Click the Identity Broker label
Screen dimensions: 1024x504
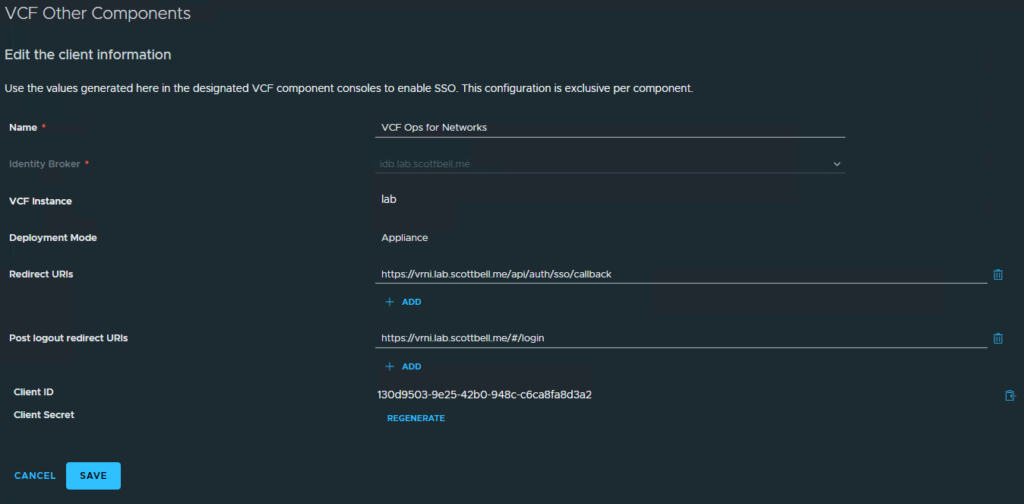point(44,164)
